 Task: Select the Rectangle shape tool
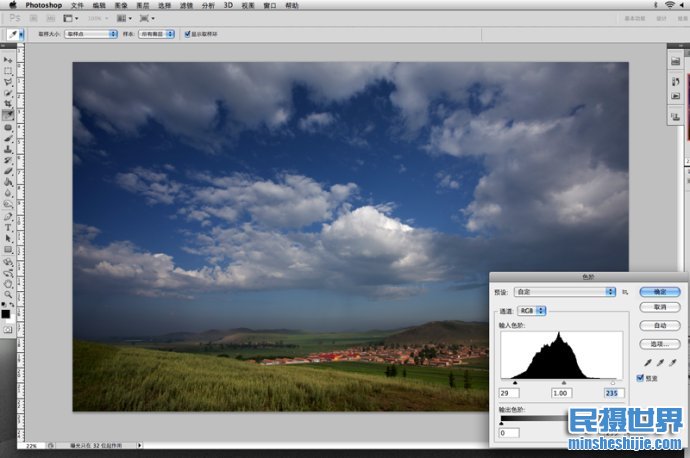8,249
